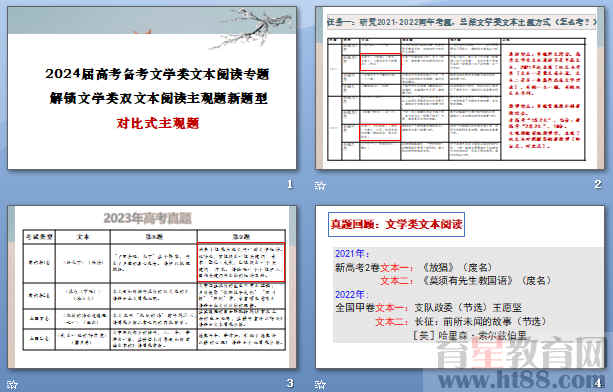
Task: Click the 真题回顾:文学类文本阅读 title box
Action: [396, 224]
